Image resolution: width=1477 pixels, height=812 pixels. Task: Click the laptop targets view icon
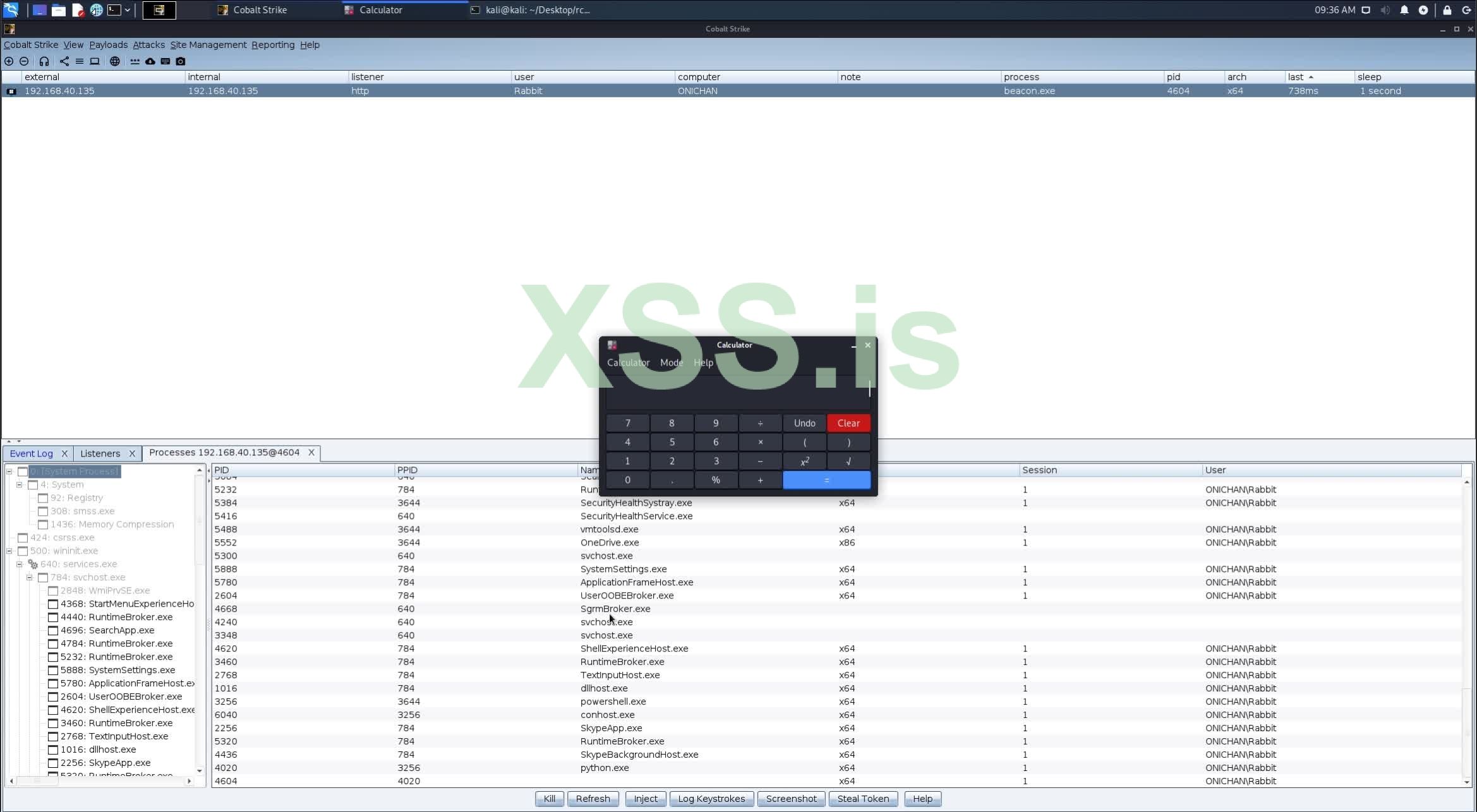pos(94,61)
